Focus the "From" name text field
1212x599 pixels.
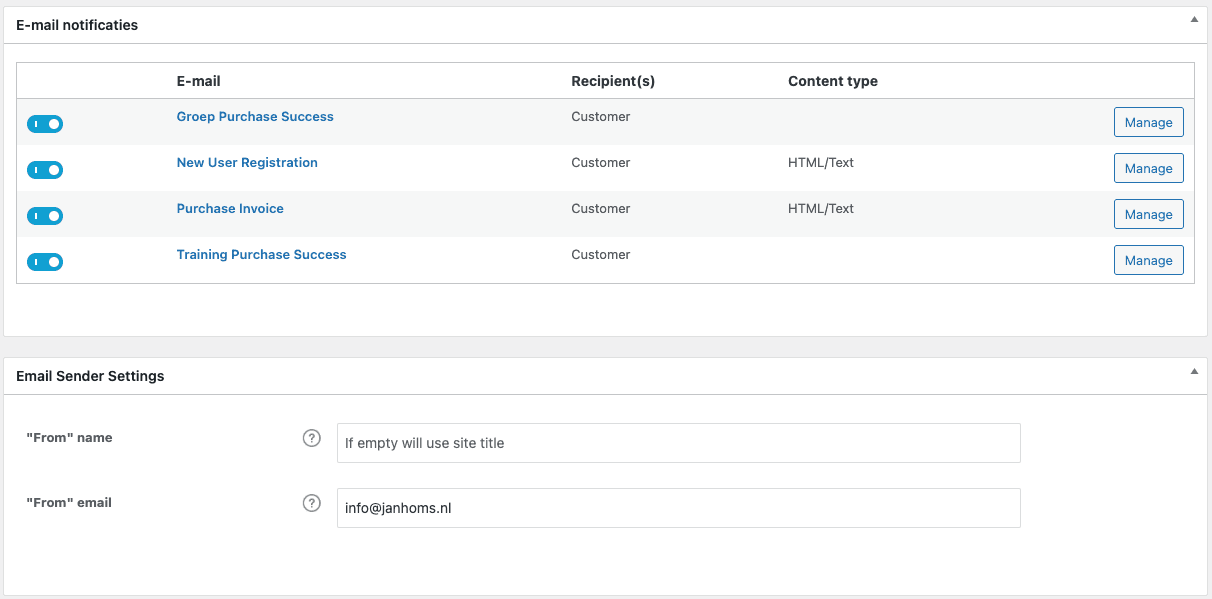pyautogui.click(x=678, y=443)
